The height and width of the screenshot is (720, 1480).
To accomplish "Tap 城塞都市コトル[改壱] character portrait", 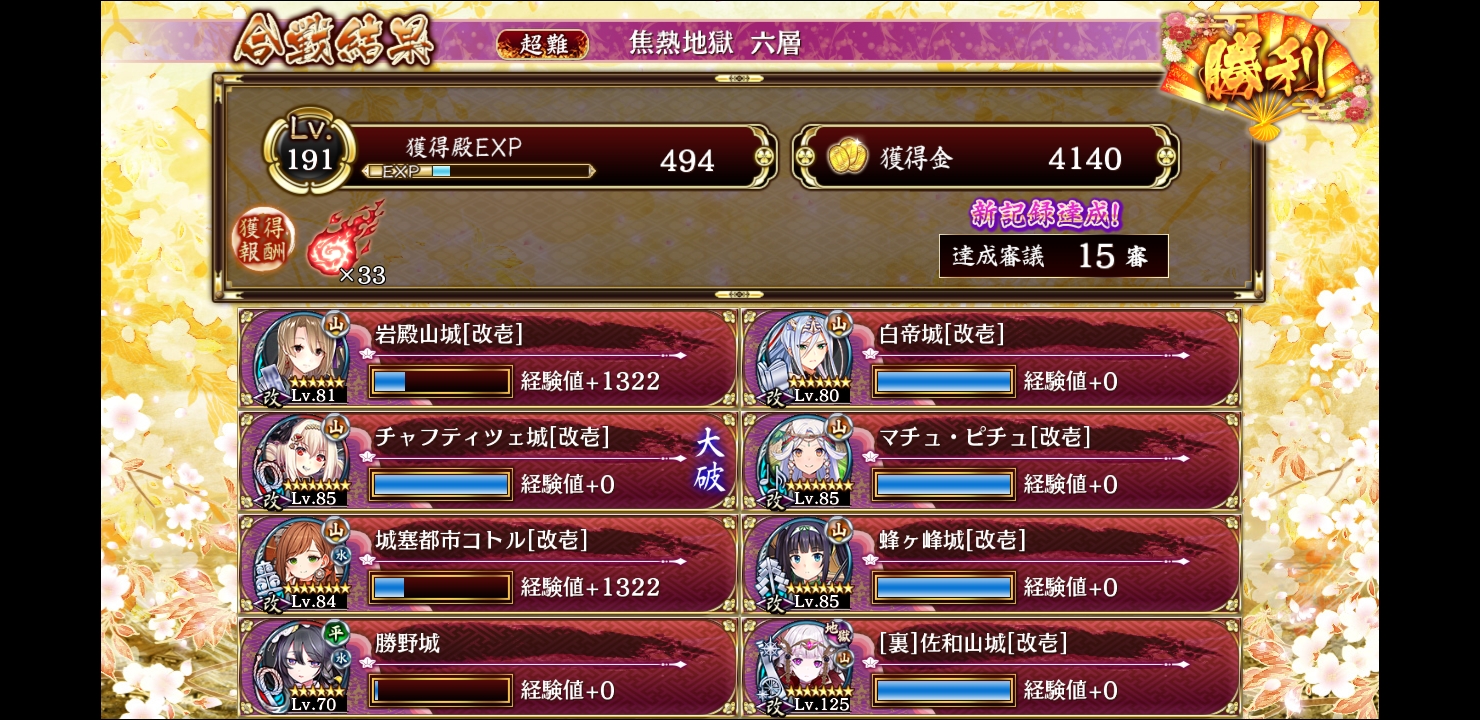I will tap(300, 564).
